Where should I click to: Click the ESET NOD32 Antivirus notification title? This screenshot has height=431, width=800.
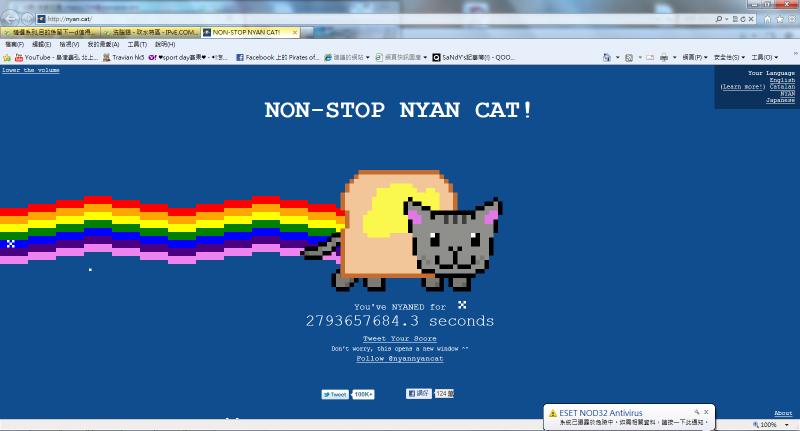[601, 413]
